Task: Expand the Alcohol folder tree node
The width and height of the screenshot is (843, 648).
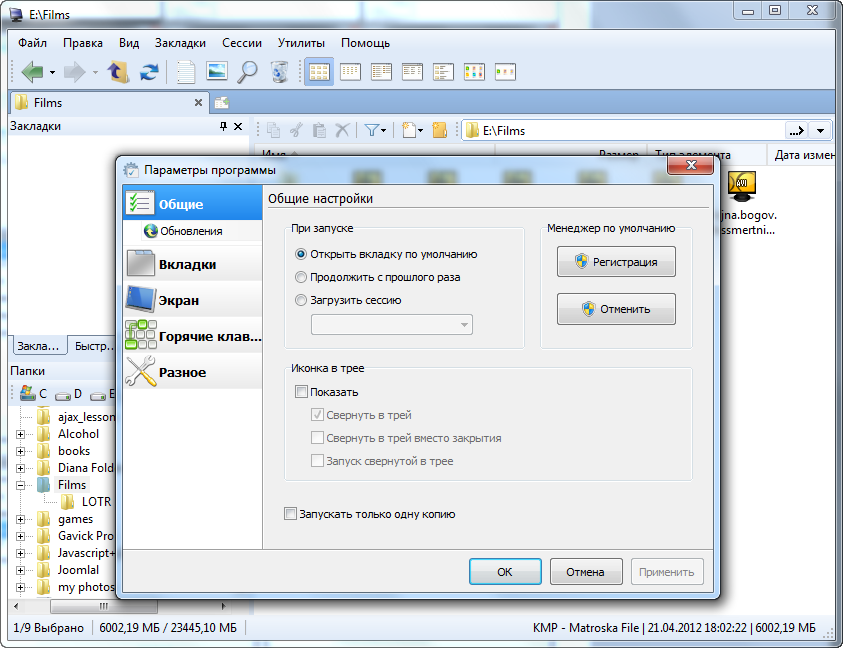Action: tap(20, 434)
